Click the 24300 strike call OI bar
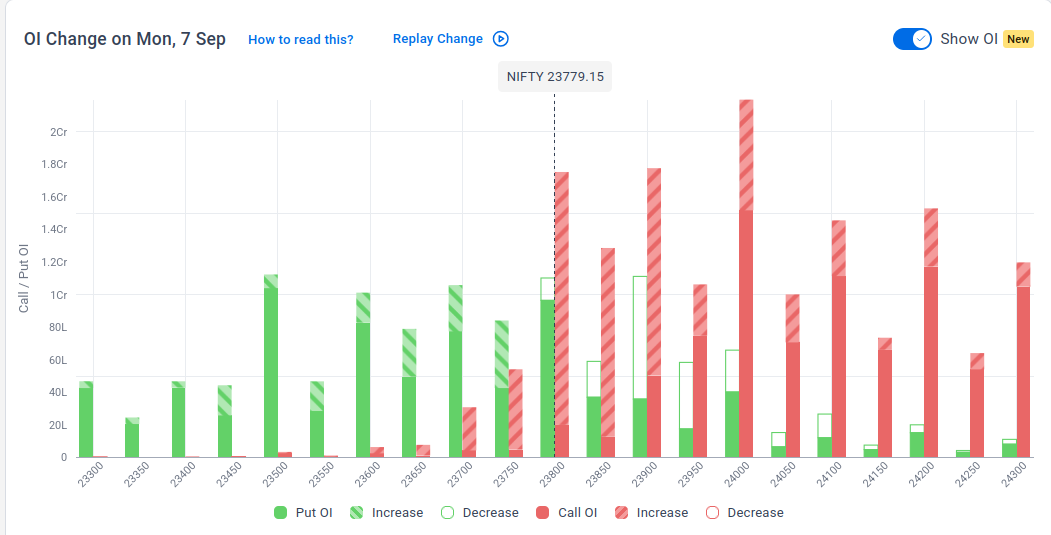This screenshot has height=535, width=1051. pyautogui.click(x=1024, y=360)
